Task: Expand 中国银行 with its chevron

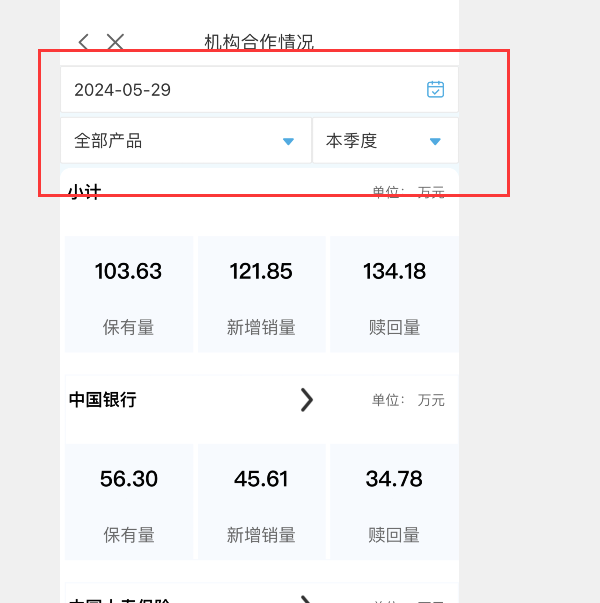Action: (307, 400)
